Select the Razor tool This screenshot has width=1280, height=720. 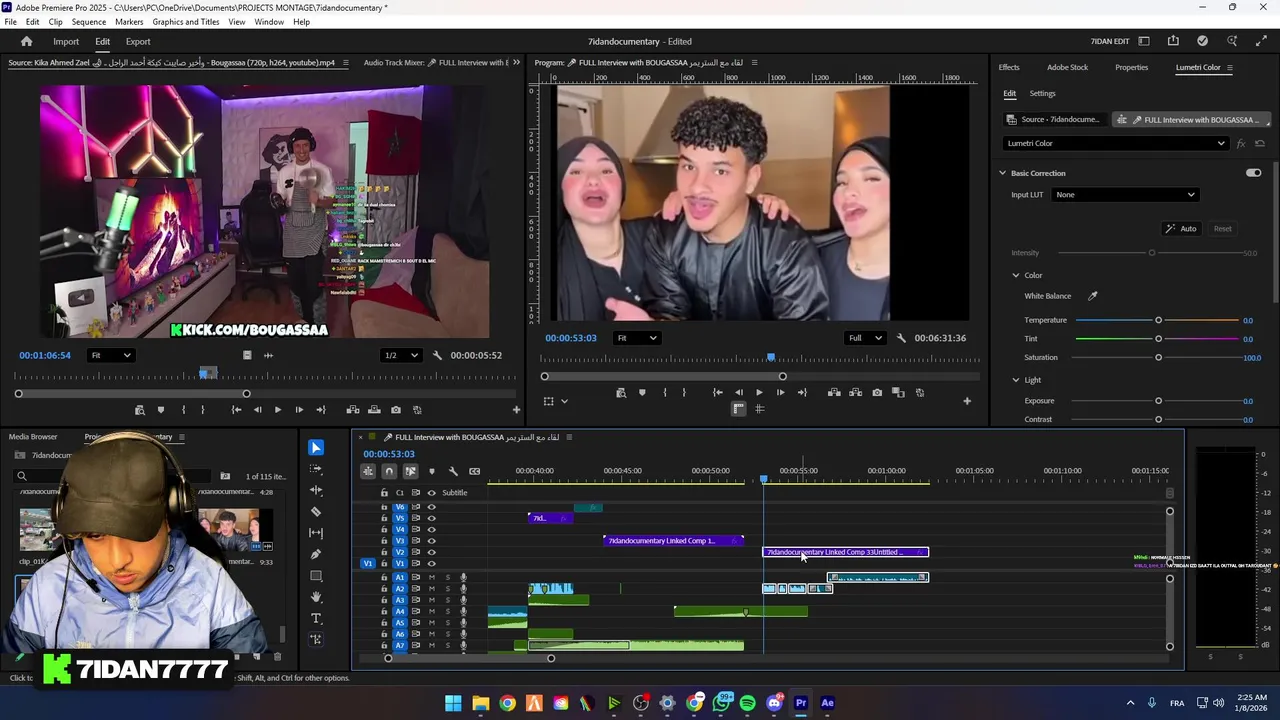tap(316, 511)
